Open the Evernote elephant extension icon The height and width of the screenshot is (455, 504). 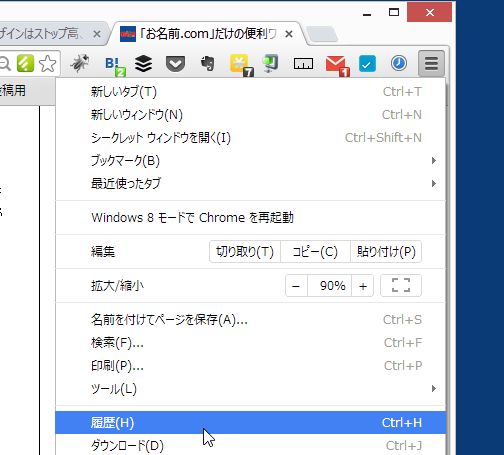click(208, 63)
